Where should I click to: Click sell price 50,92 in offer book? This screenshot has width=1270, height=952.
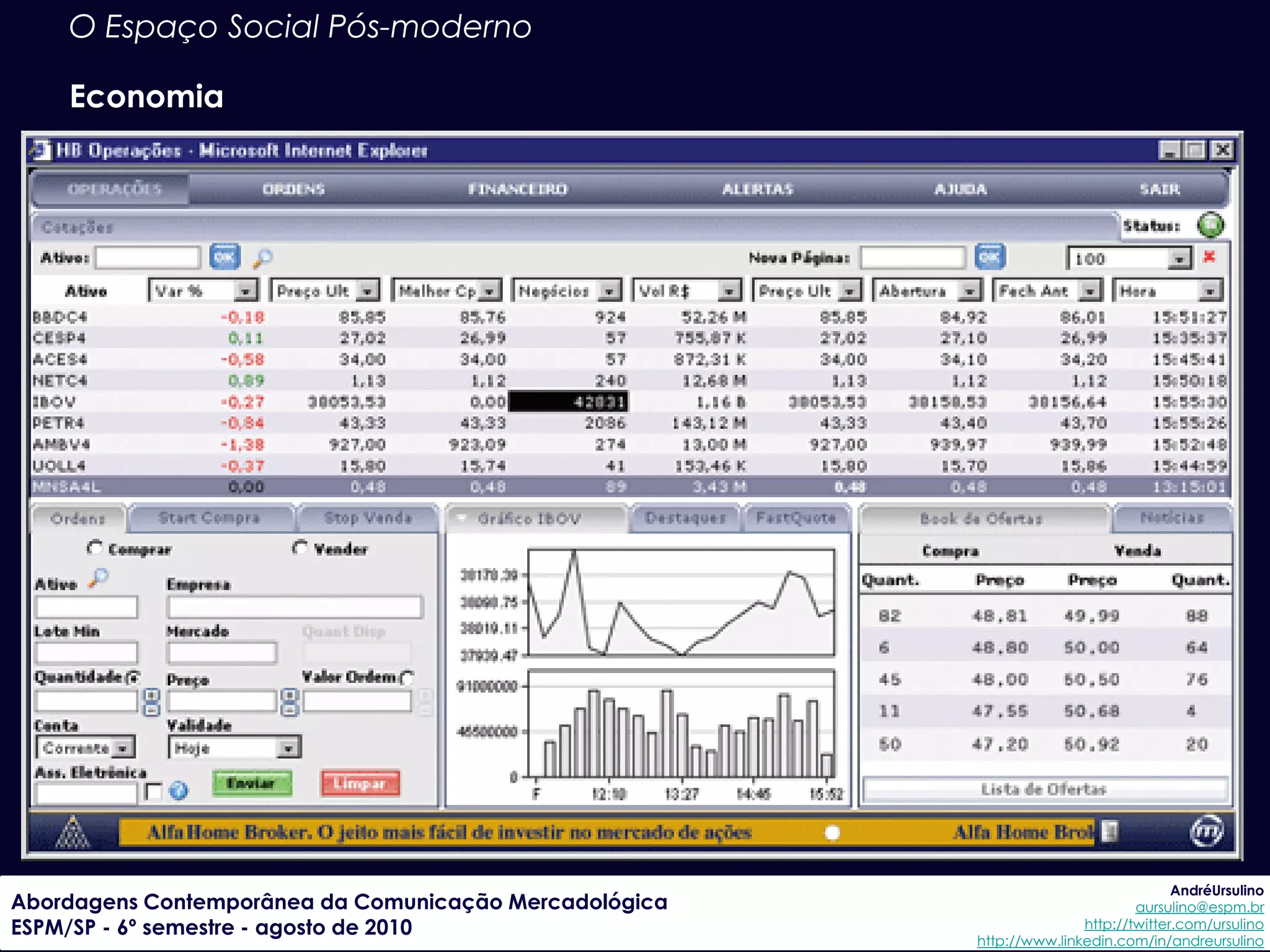click(x=1091, y=744)
